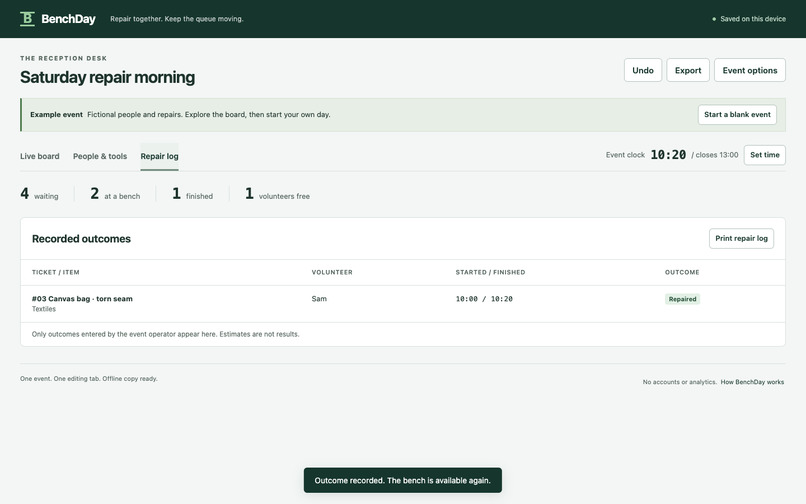
Task: Click the Saturday repair morning title
Action: pos(107,77)
